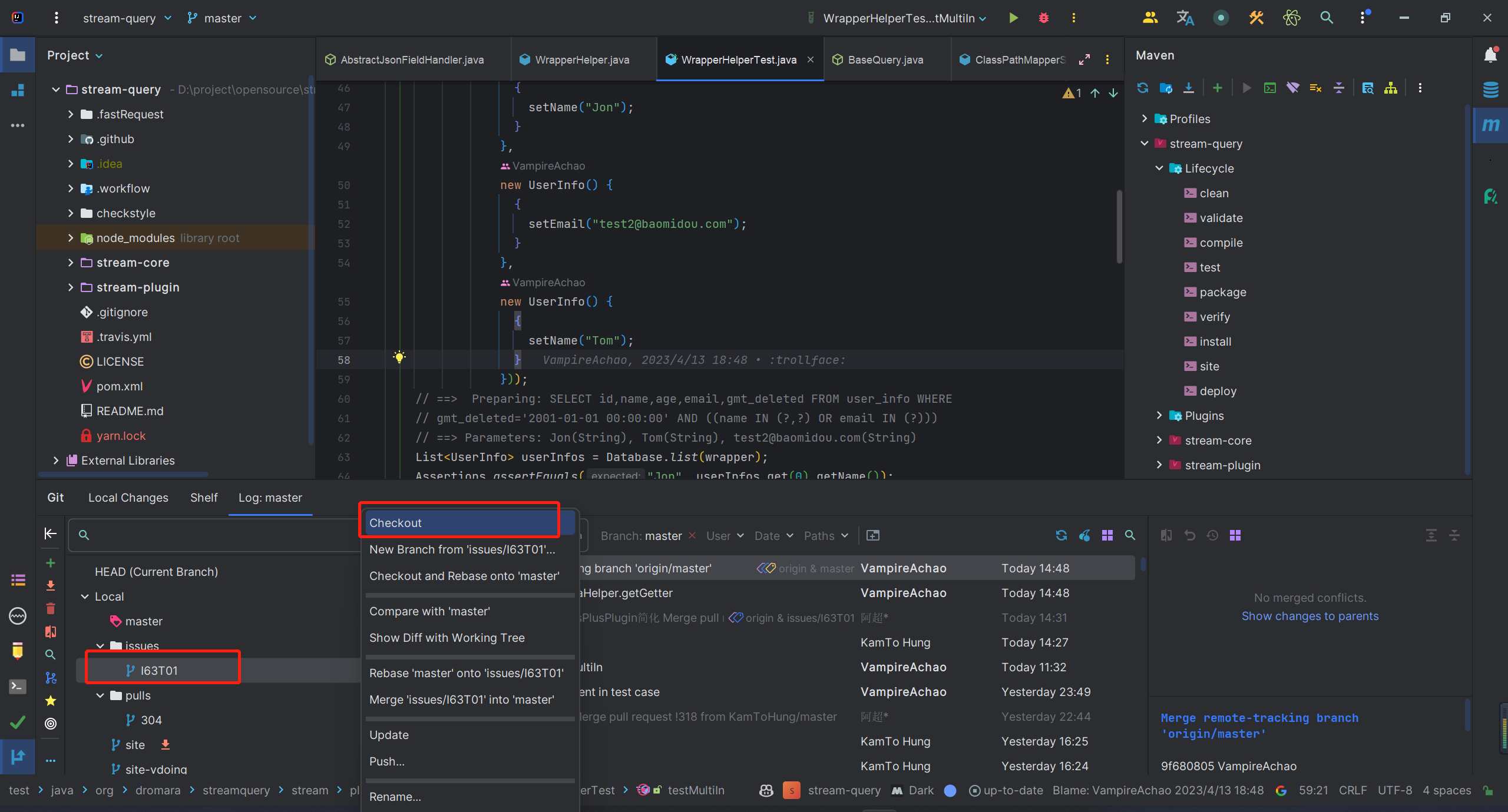Click the yellow intention lightbulb on line 58

tap(399, 357)
